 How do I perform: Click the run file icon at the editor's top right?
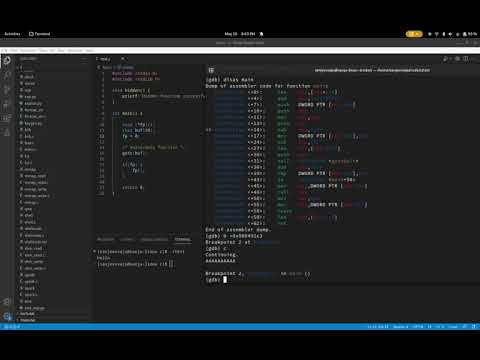(446, 59)
